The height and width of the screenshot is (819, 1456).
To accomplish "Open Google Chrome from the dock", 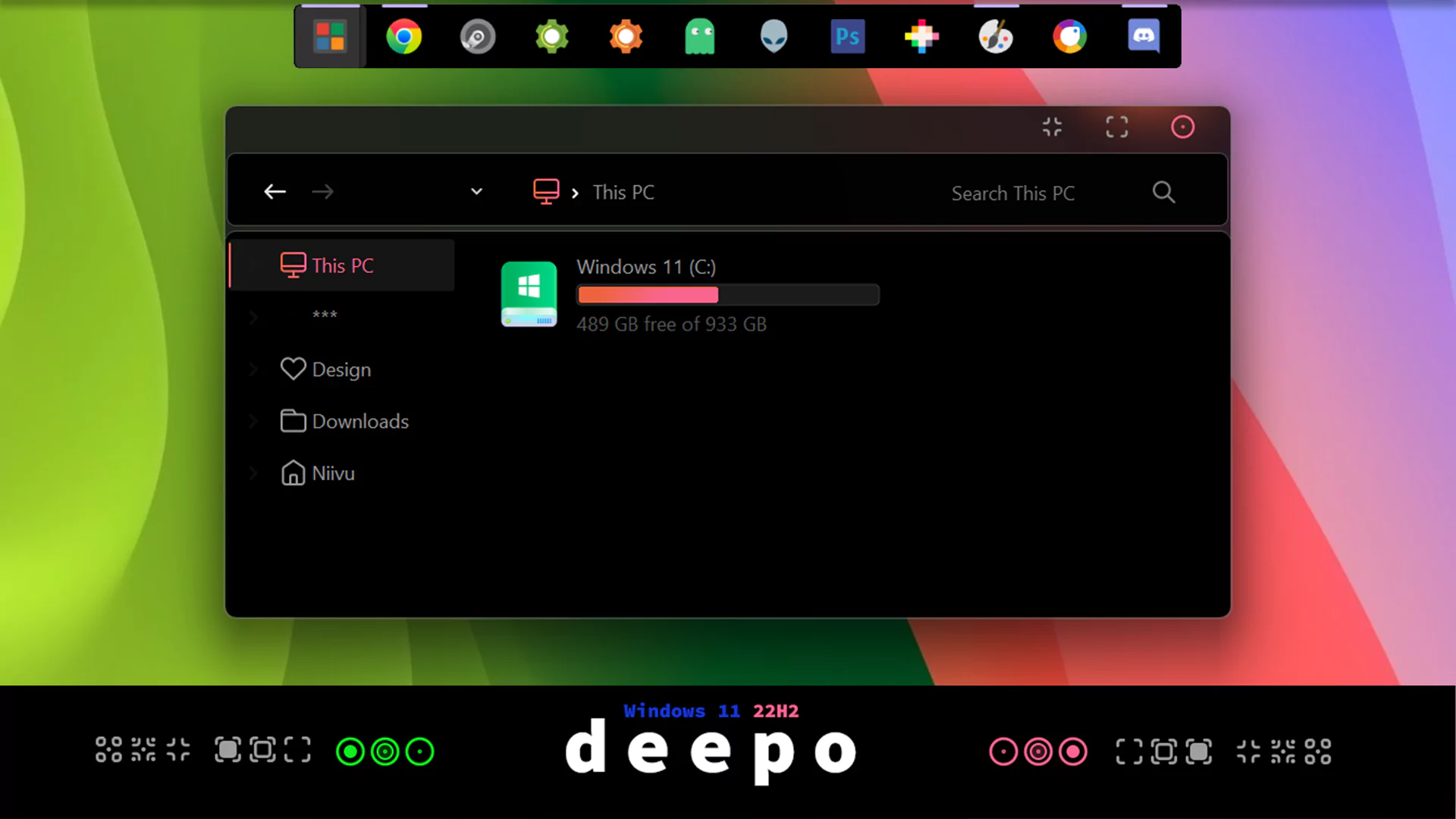I will coord(404,36).
